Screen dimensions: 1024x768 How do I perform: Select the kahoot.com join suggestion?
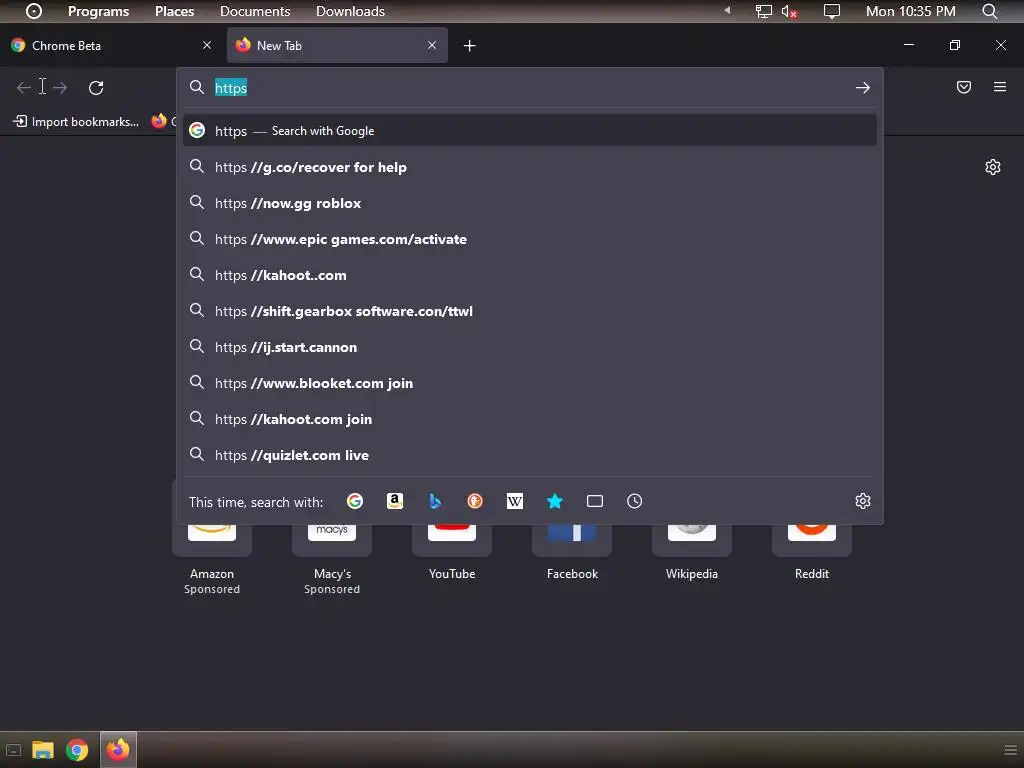coord(530,419)
